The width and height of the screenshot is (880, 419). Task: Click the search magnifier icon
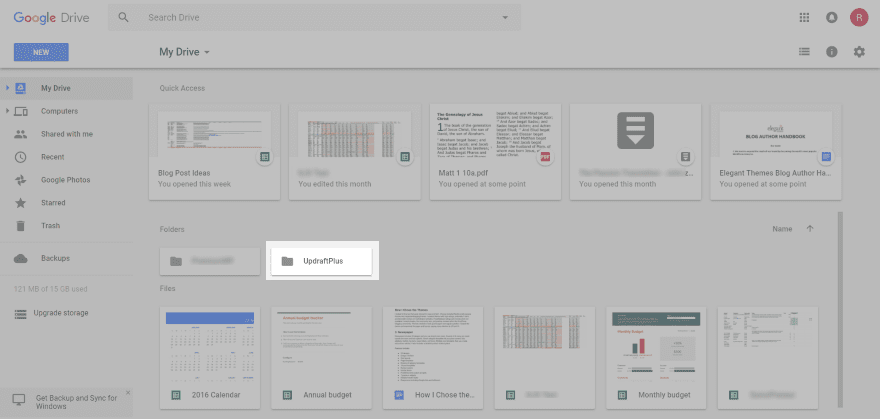coord(123,17)
